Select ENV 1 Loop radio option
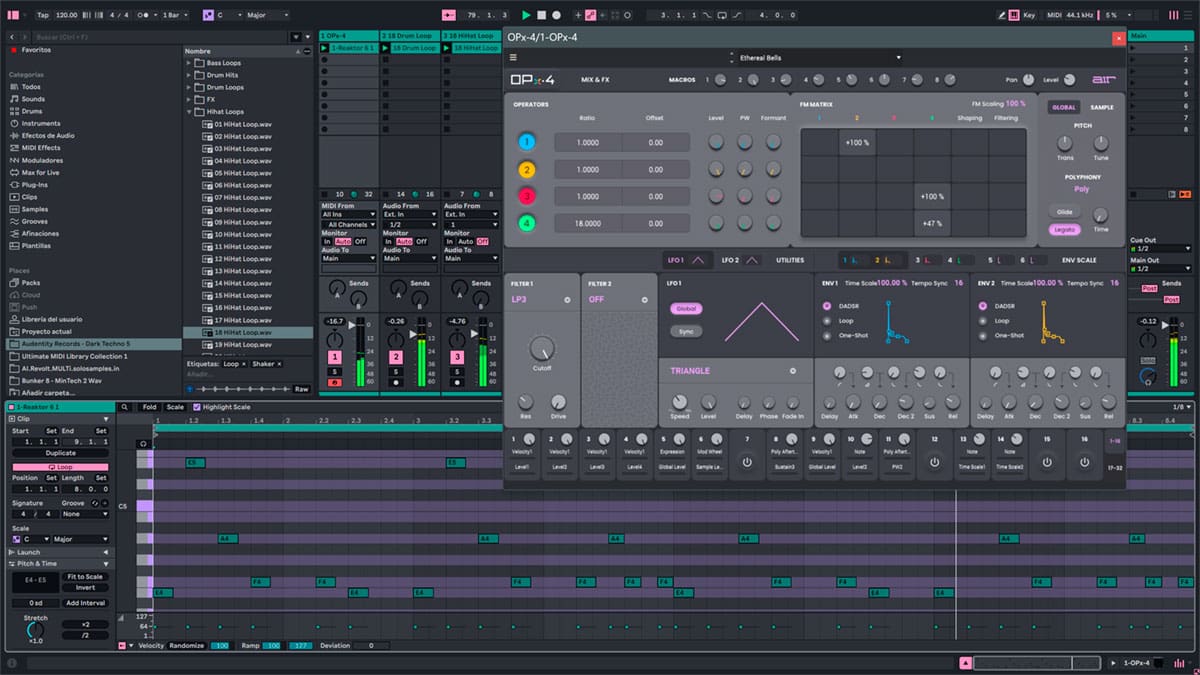1200x675 pixels. 827,321
